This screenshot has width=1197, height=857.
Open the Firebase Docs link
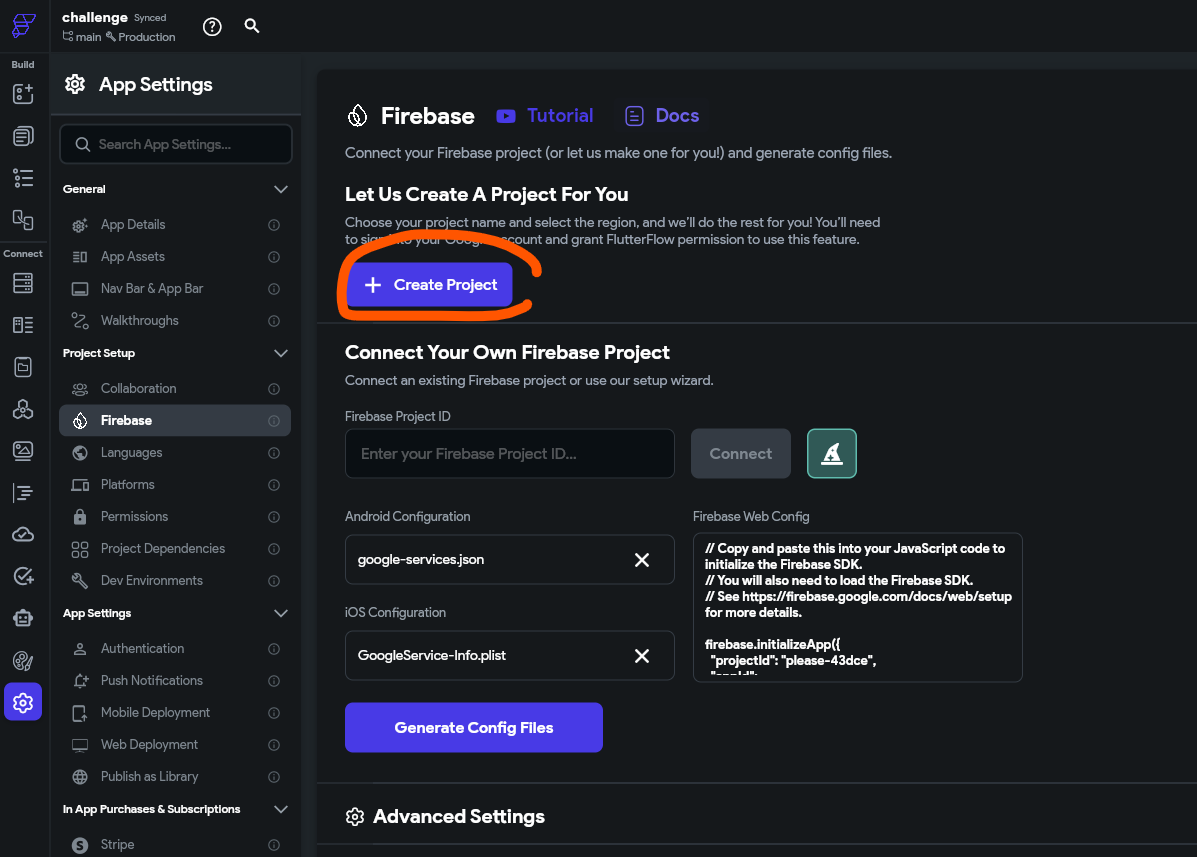tap(662, 116)
